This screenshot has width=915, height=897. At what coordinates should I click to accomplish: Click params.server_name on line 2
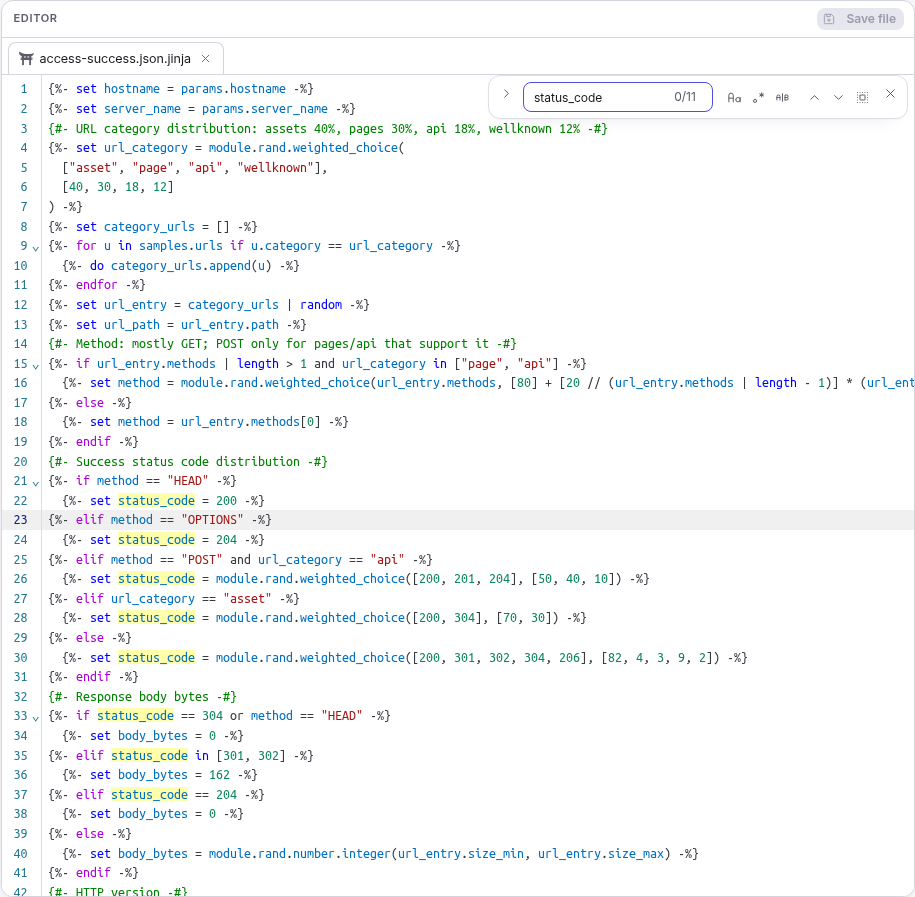pyautogui.click(x=265, y=109)
